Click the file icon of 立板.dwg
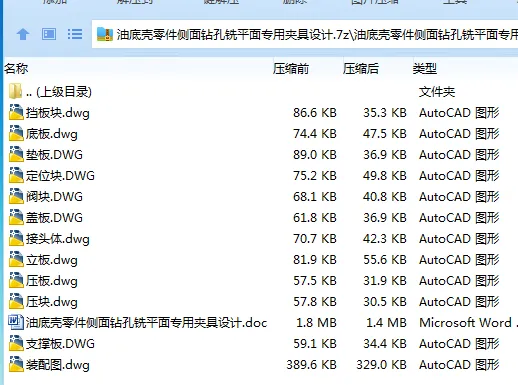Viewport: 518px width, 385px height. [16, 259]
